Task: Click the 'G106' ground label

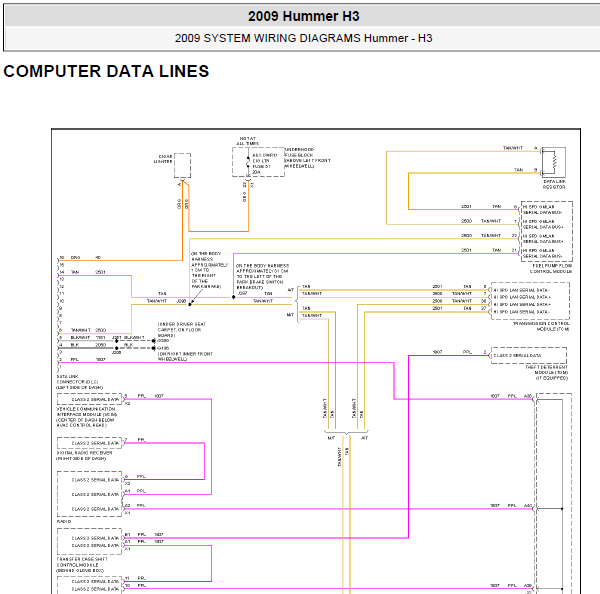Action: (x=163, y=348)
